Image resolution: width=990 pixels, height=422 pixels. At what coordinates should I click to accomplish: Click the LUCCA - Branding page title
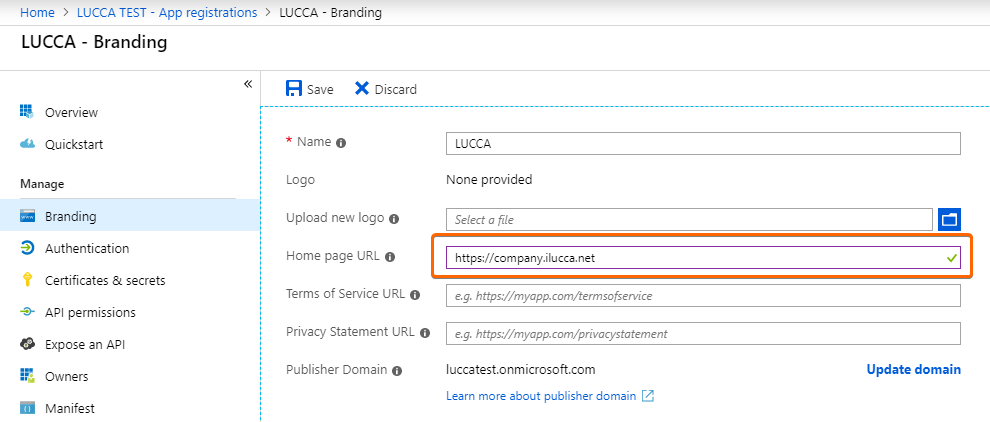point(94,42)
